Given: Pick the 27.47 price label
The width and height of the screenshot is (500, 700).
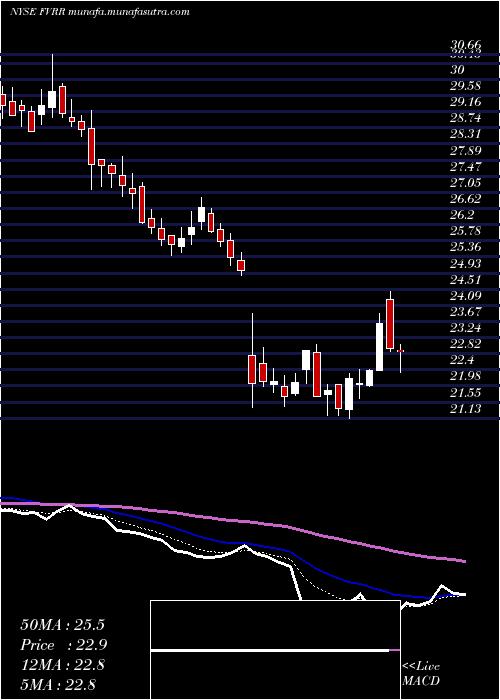Looking at the screenshot, I should click(x=466, y=167).
